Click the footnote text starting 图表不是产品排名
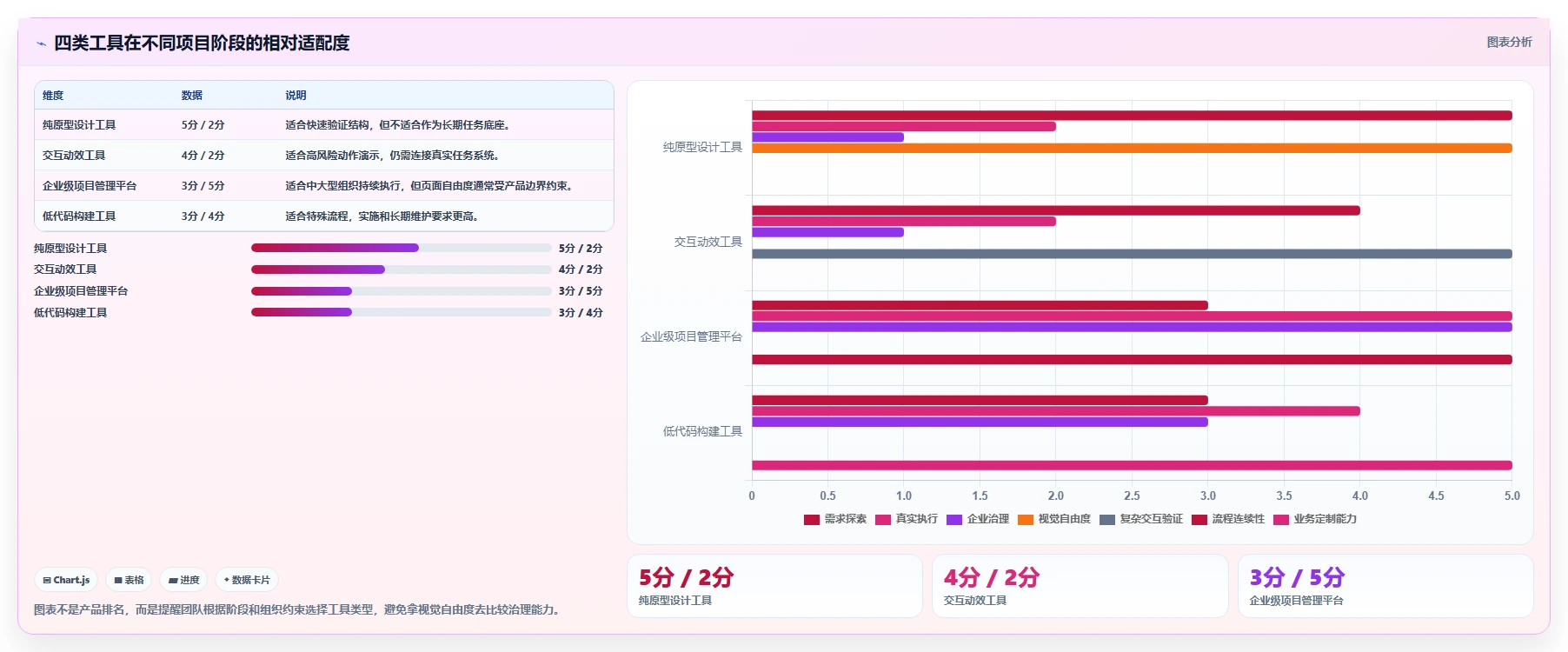This screenshot has width=1568, height=652. [299, 610]
